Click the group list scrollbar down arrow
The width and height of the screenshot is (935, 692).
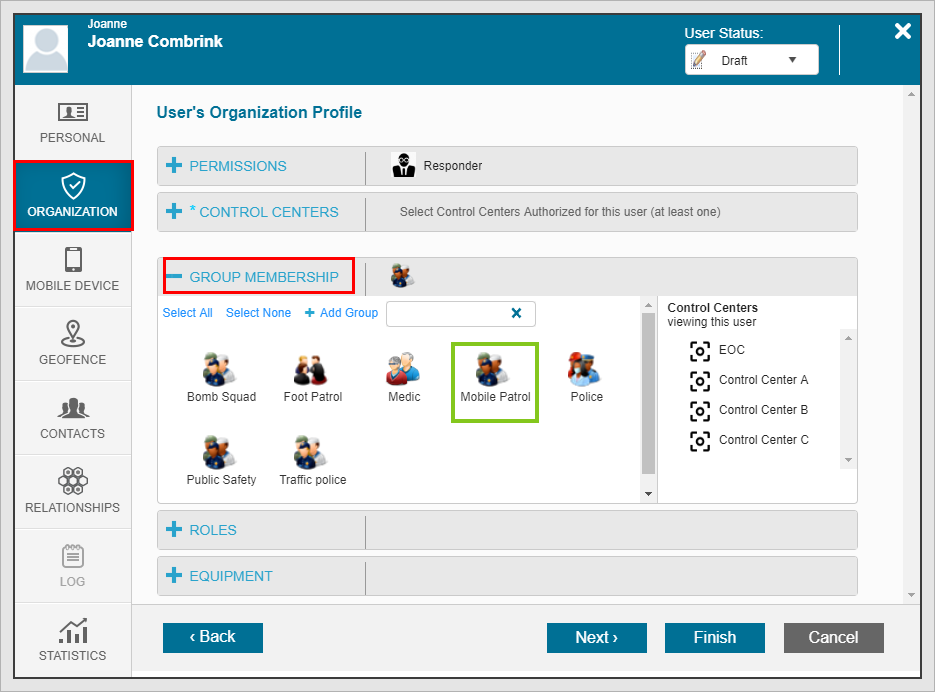pyautogui.click(x=648, y=494)
